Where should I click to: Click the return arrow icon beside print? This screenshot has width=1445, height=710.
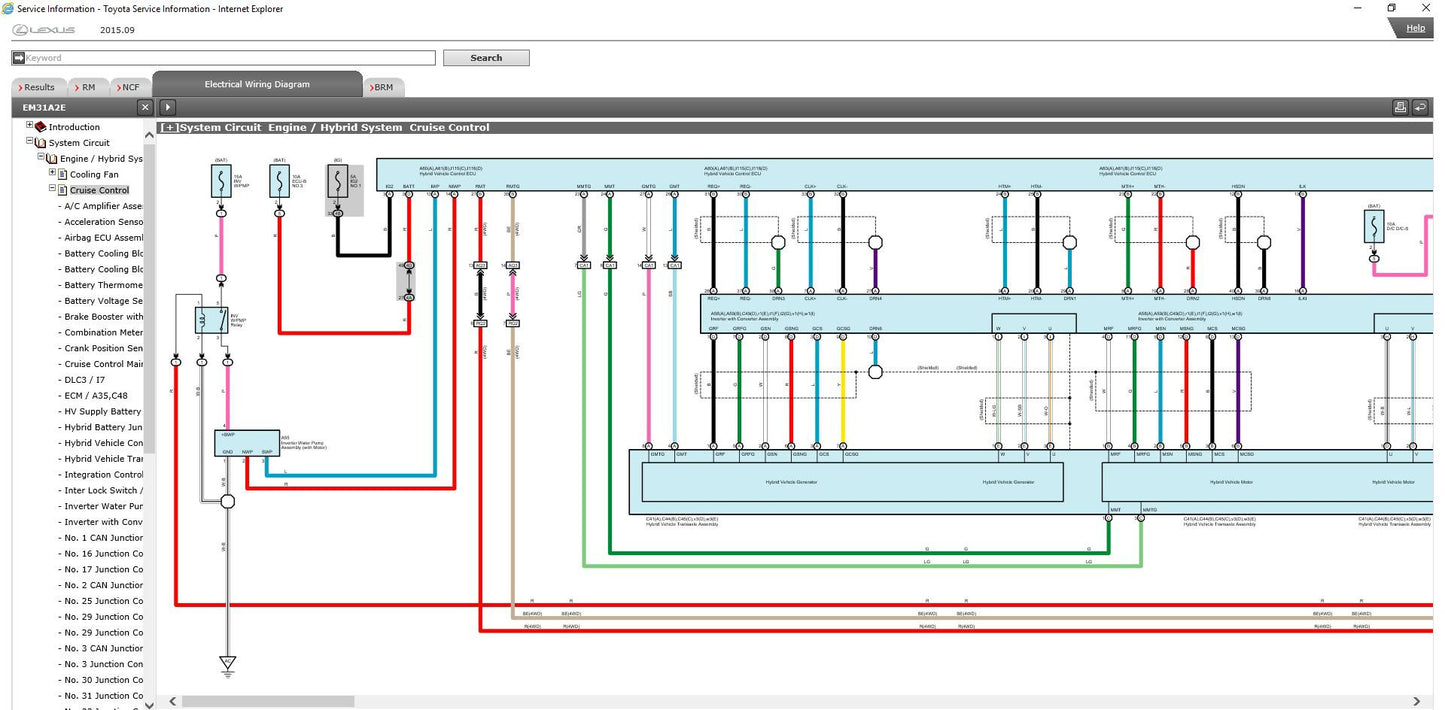point(1419,107)
